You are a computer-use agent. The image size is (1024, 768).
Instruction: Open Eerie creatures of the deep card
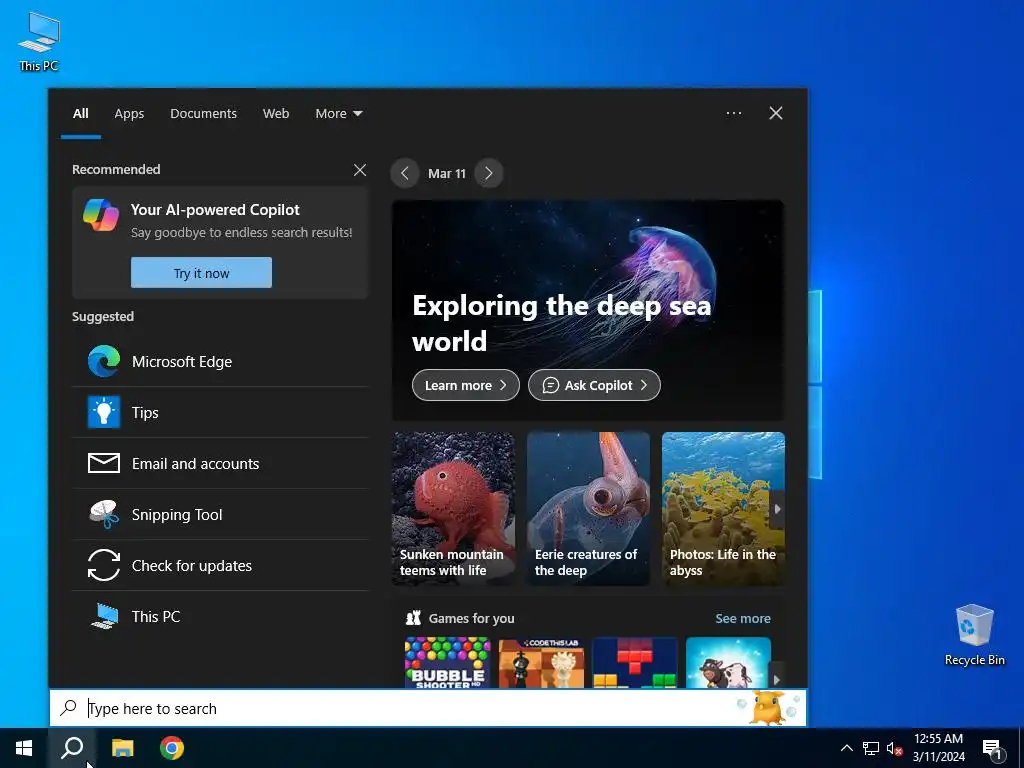point(588,509)
